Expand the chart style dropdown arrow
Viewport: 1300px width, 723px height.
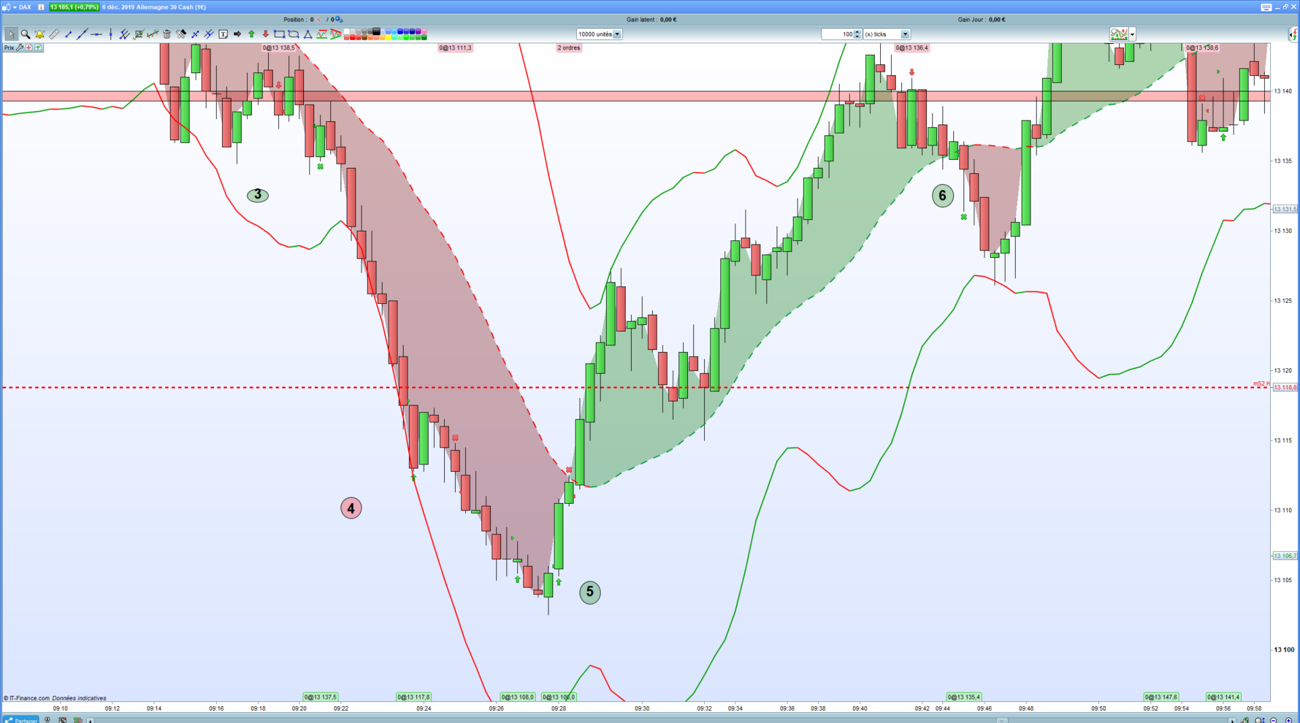click(x=1132, y=34)
